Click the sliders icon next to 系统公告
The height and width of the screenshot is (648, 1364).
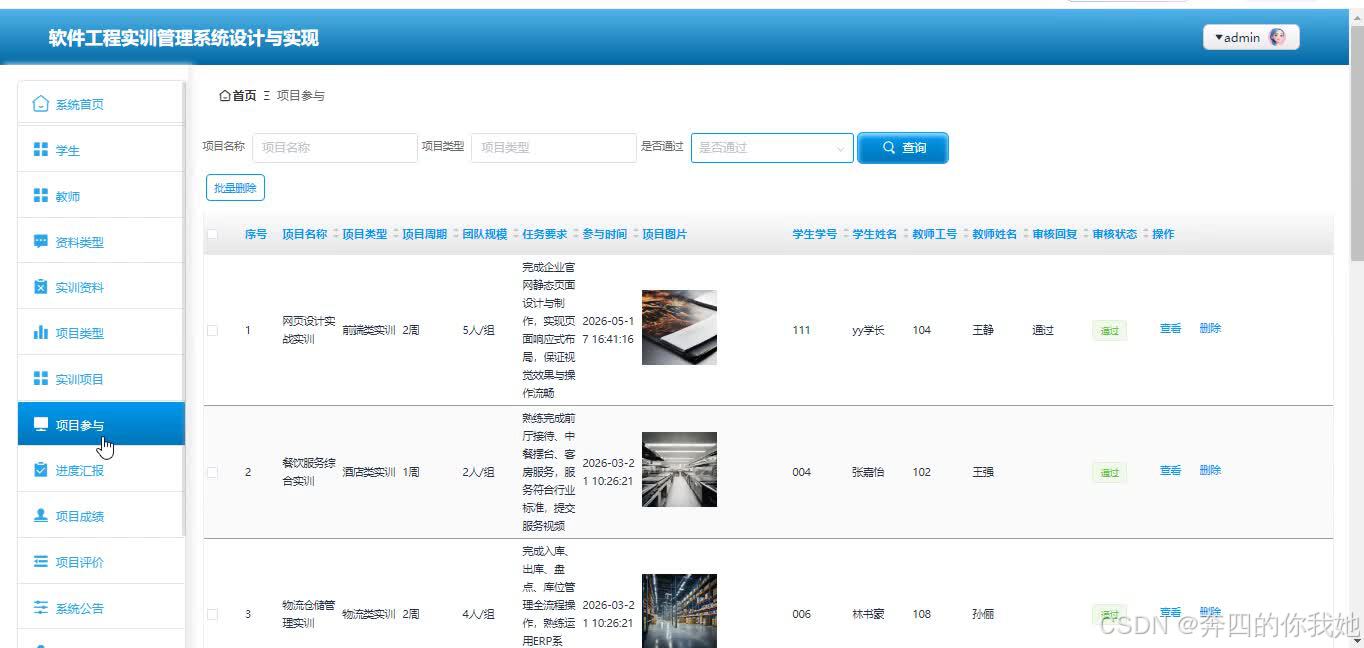[x=41, y=608]
